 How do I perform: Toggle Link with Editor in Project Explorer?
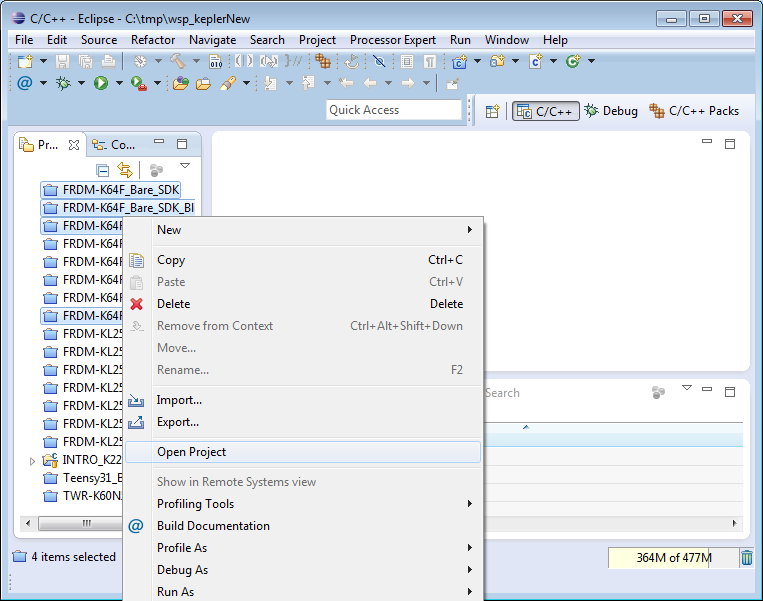(125, 170)
